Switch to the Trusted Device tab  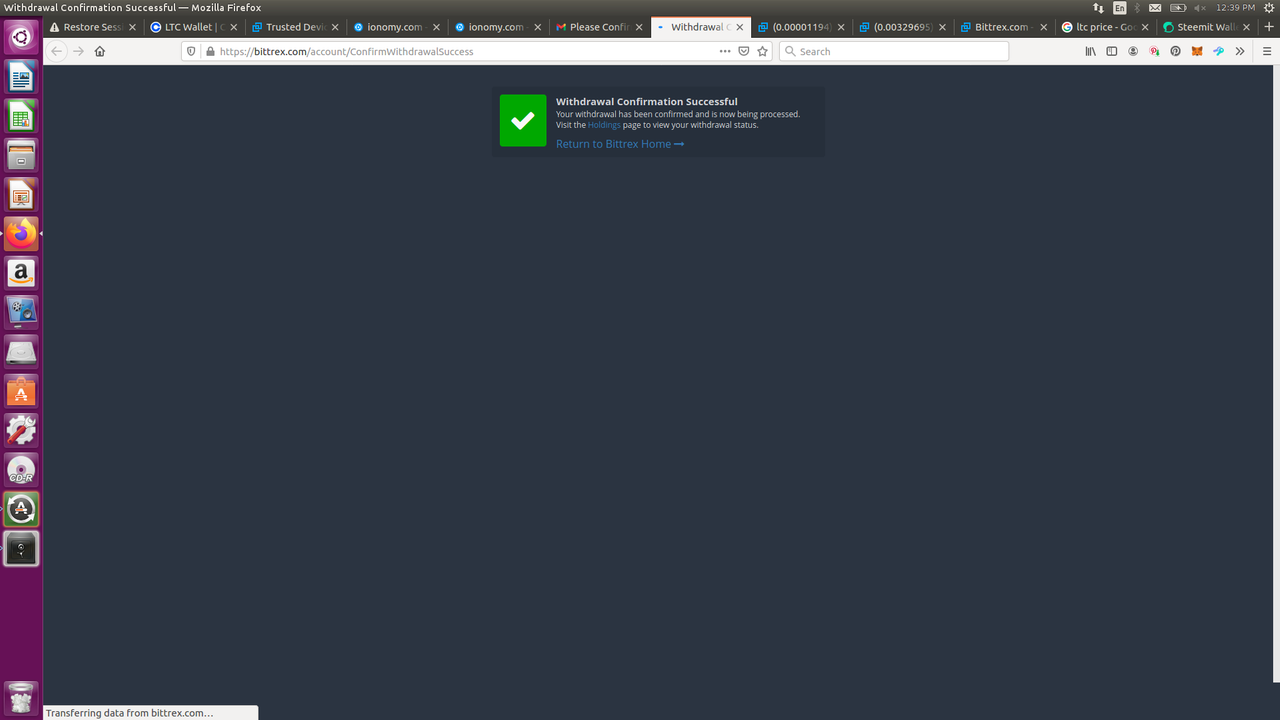295,27
